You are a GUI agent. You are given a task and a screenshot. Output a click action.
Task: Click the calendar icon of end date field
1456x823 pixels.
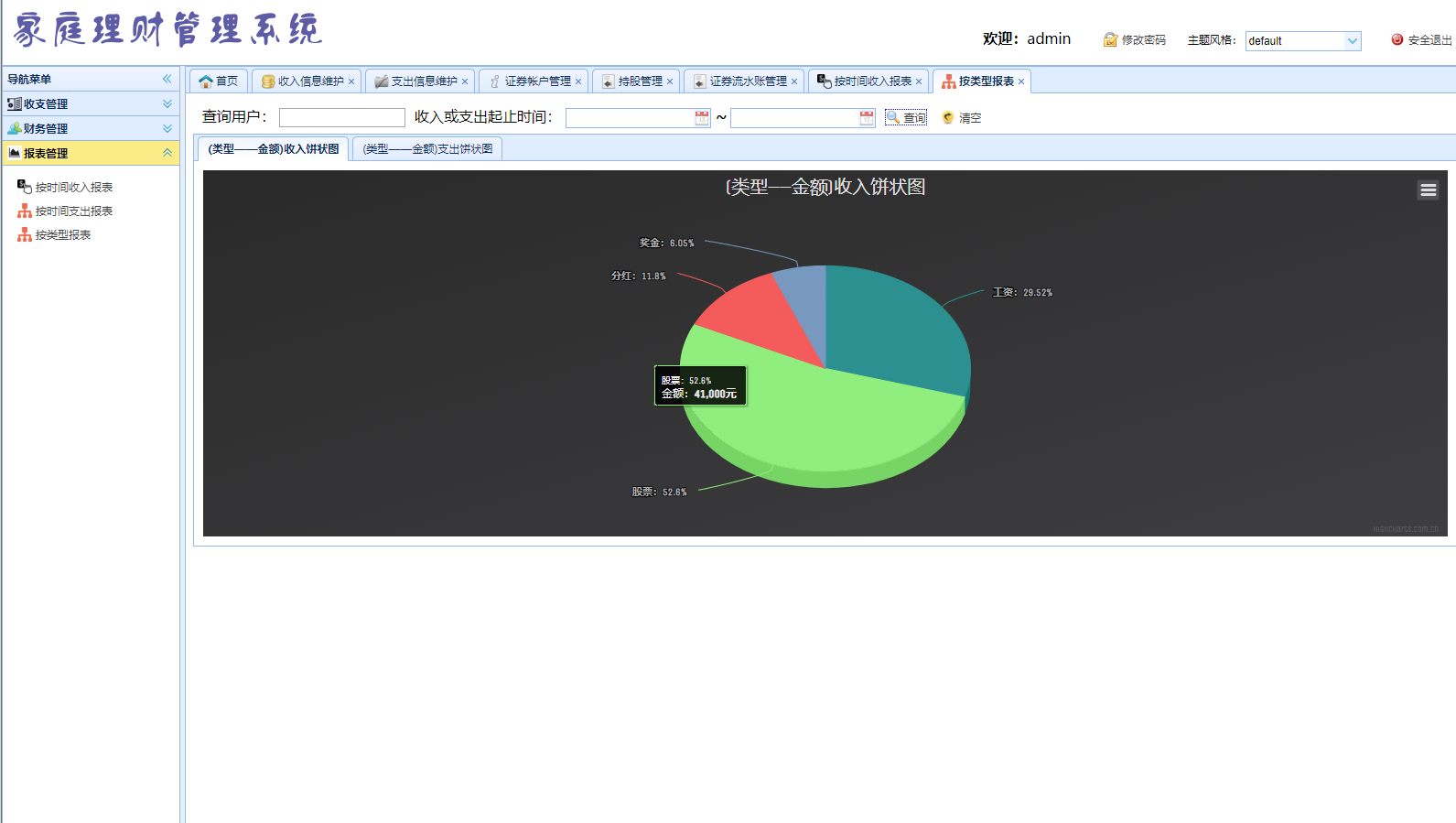(867, 117)
